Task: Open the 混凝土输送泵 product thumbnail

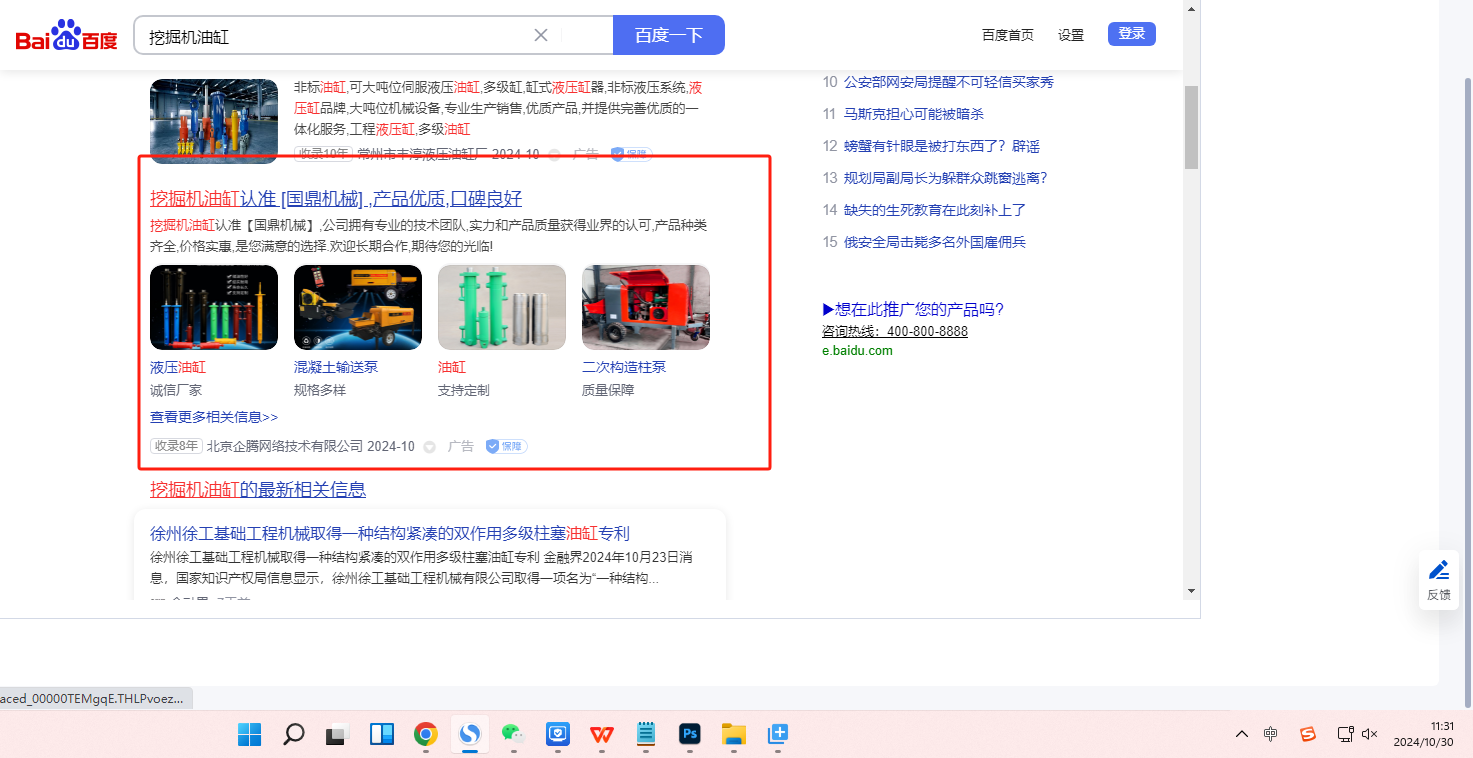Action: [x=358, y=307]
